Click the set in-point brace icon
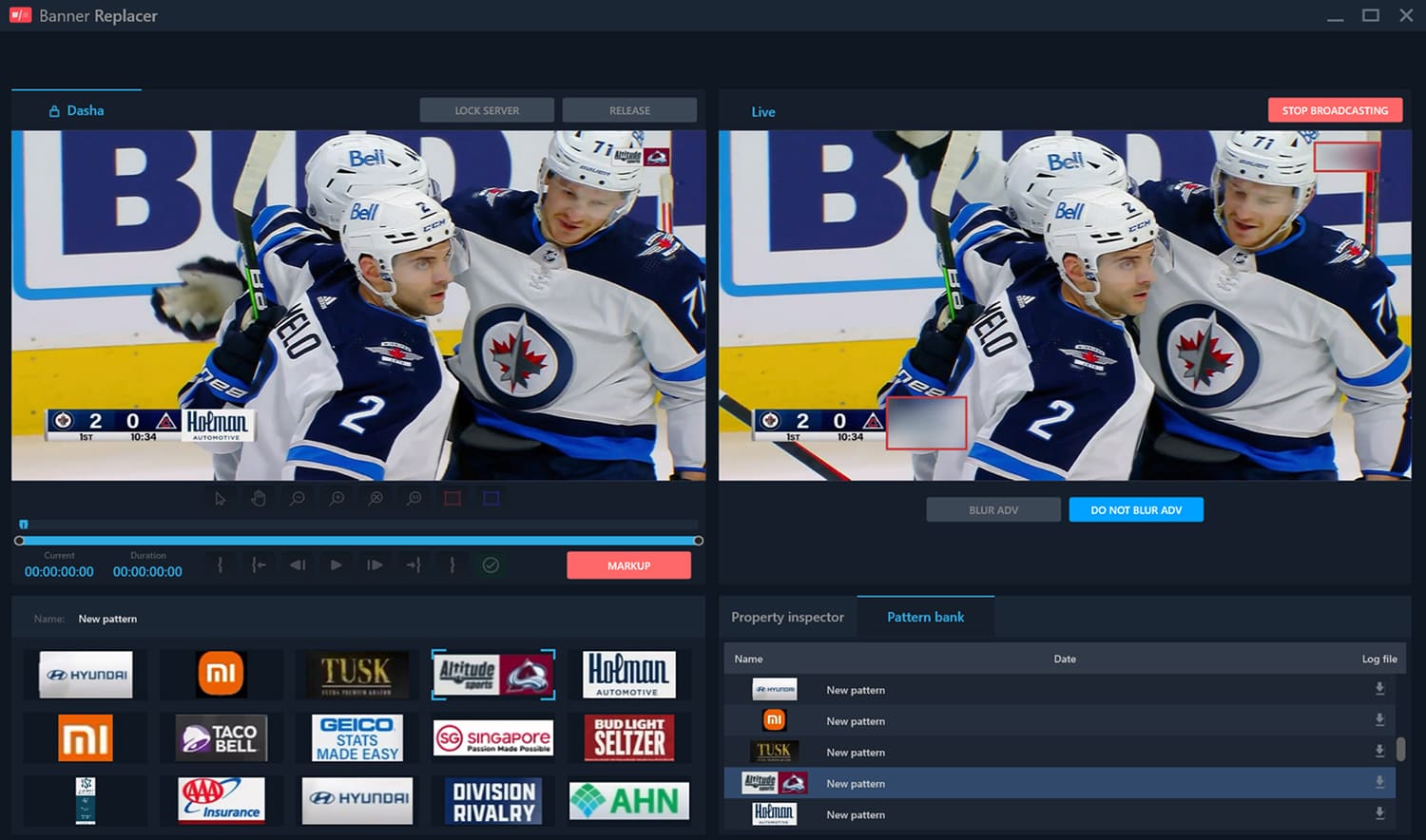This screenshot has width=1426, height=840. click(x=220, y=564)
